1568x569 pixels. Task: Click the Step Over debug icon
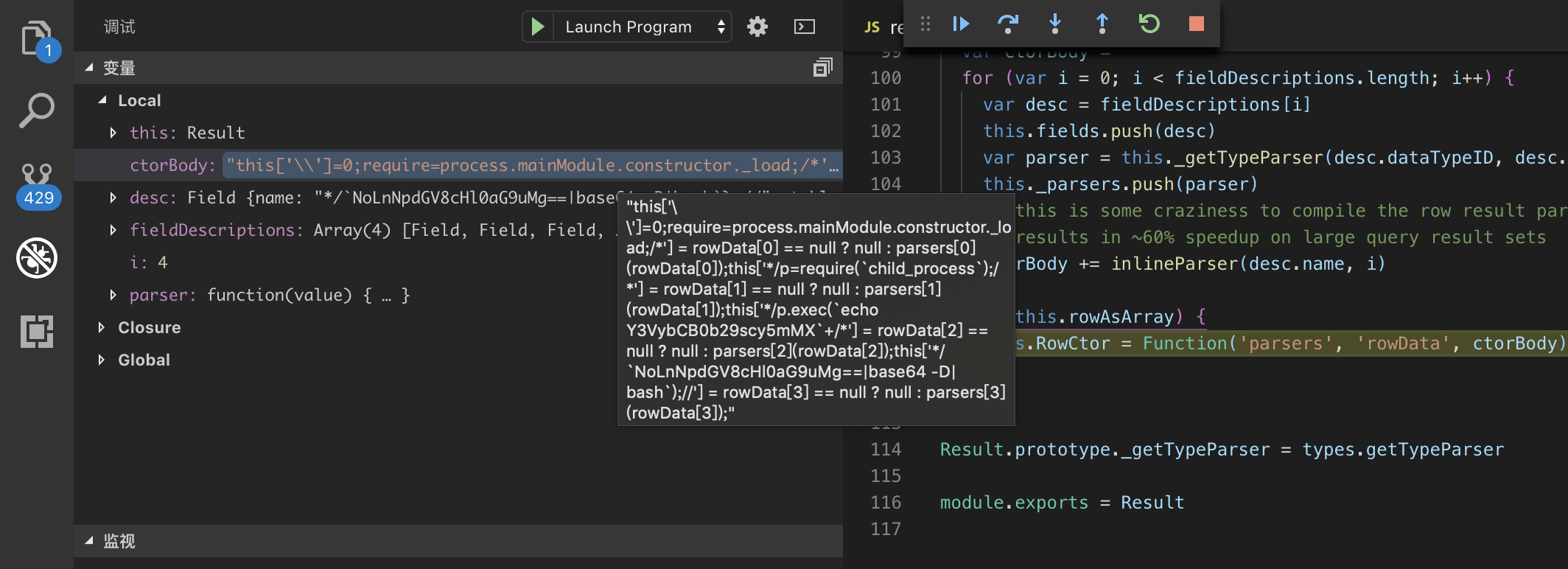pyautogui.click(x=1007, y=24)
